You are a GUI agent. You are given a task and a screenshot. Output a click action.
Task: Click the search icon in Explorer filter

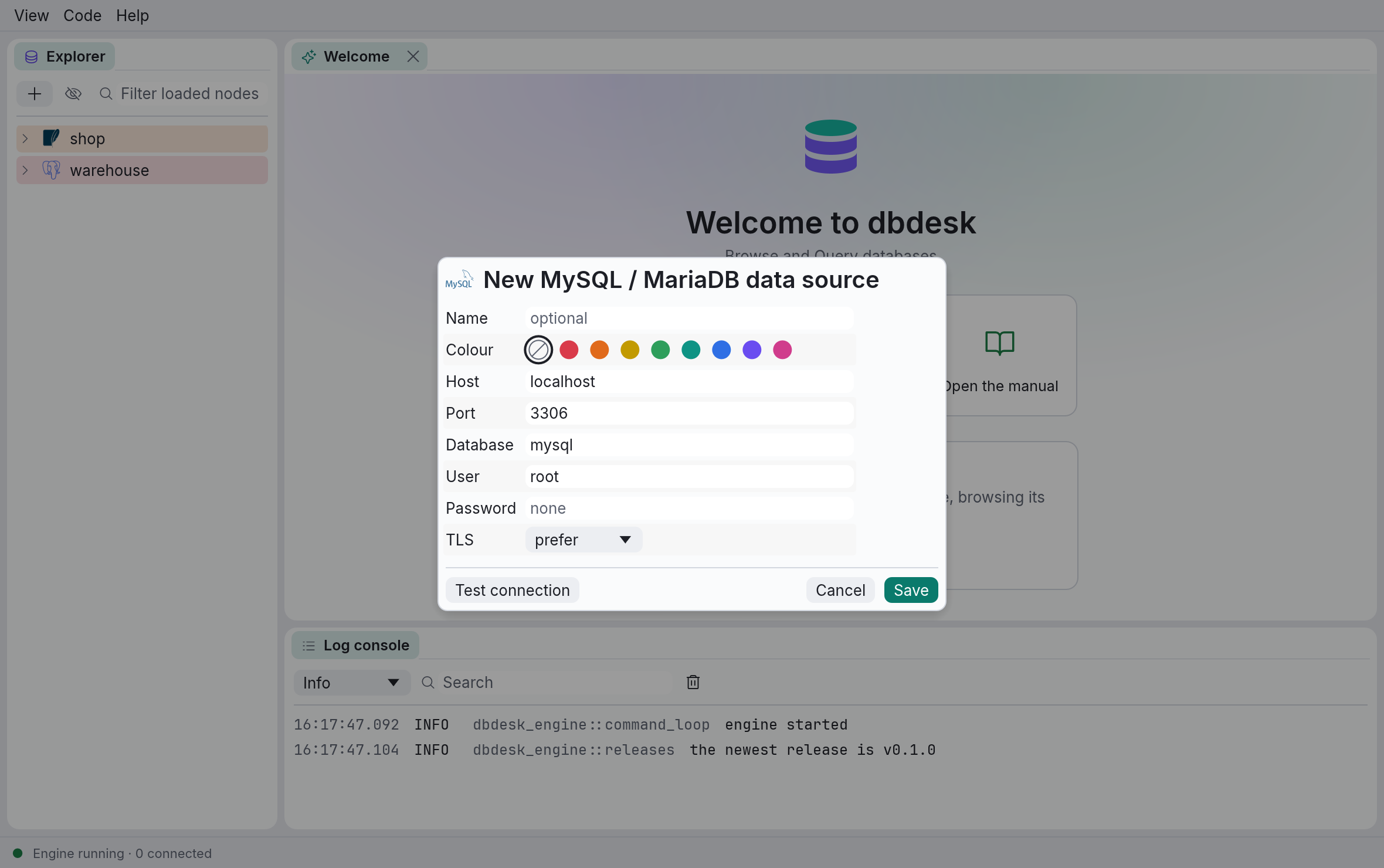[x=106, y=94]
